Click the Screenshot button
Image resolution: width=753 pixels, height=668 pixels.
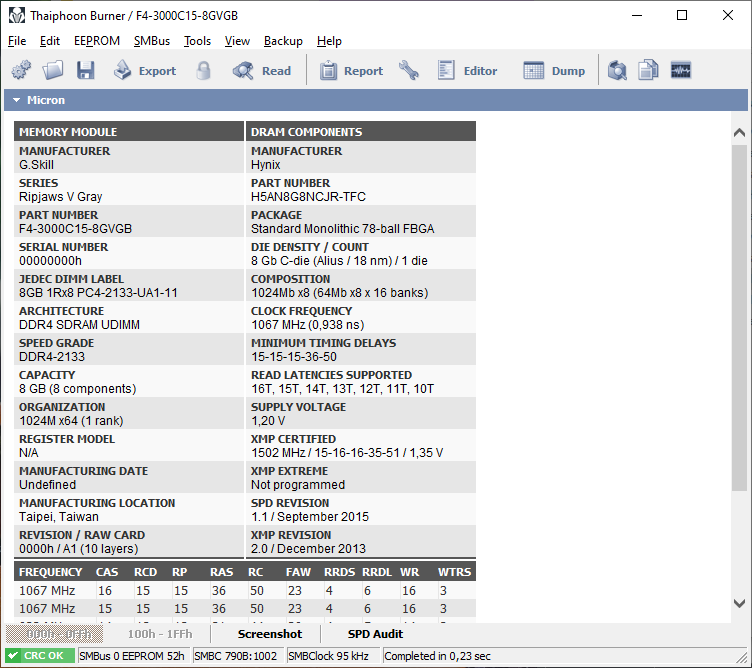point(270,634)
